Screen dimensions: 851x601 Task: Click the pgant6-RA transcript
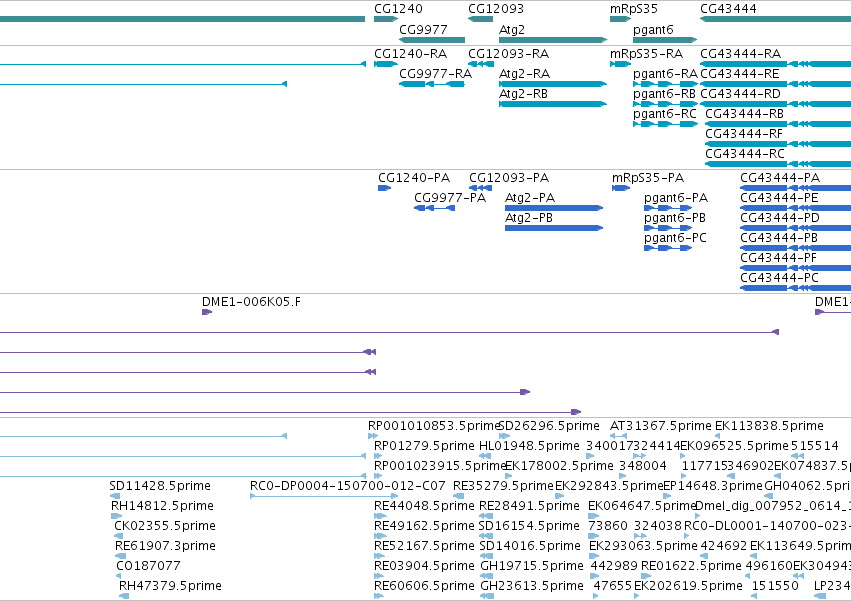(x=665, y=84)
